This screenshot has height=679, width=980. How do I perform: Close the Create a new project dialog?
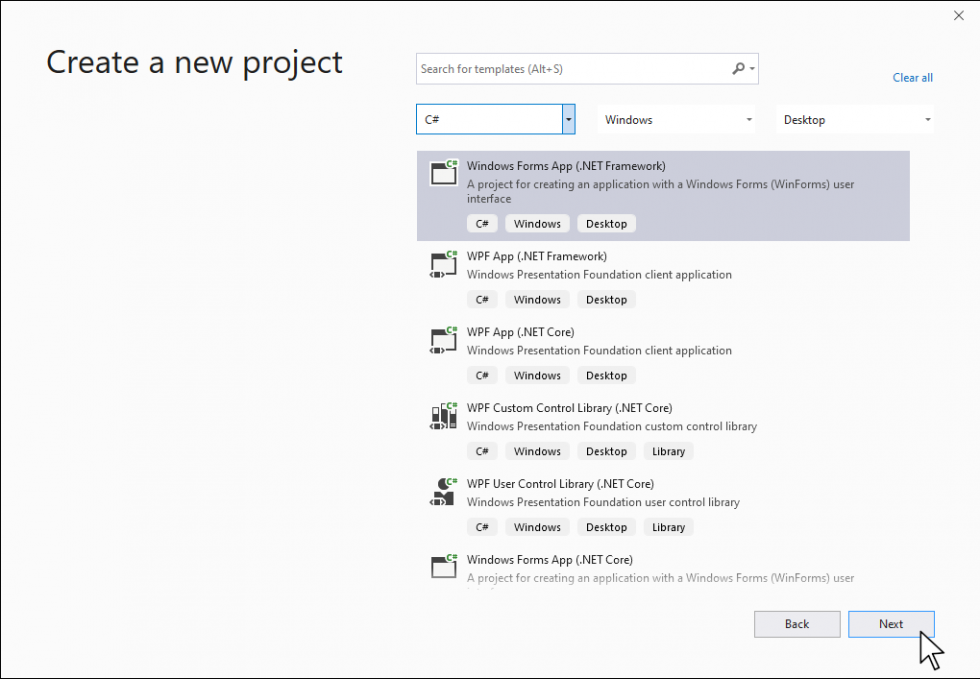tap(959, 15)
